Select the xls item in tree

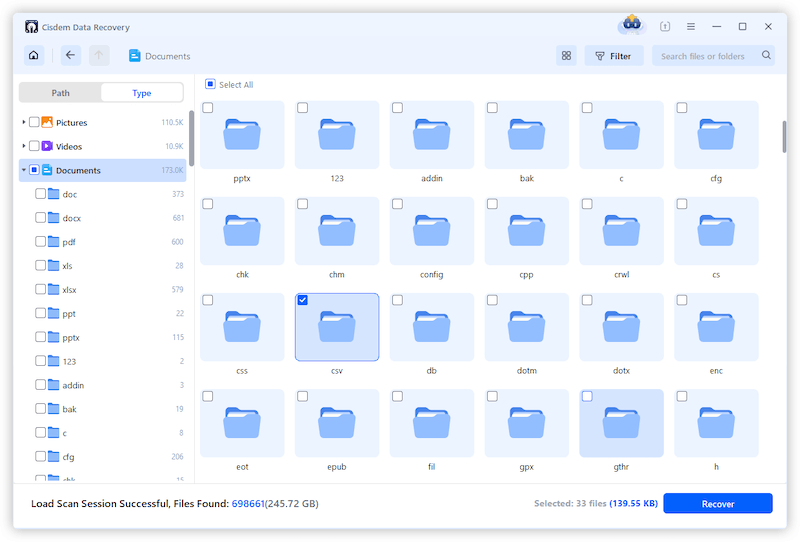point(103,265)
